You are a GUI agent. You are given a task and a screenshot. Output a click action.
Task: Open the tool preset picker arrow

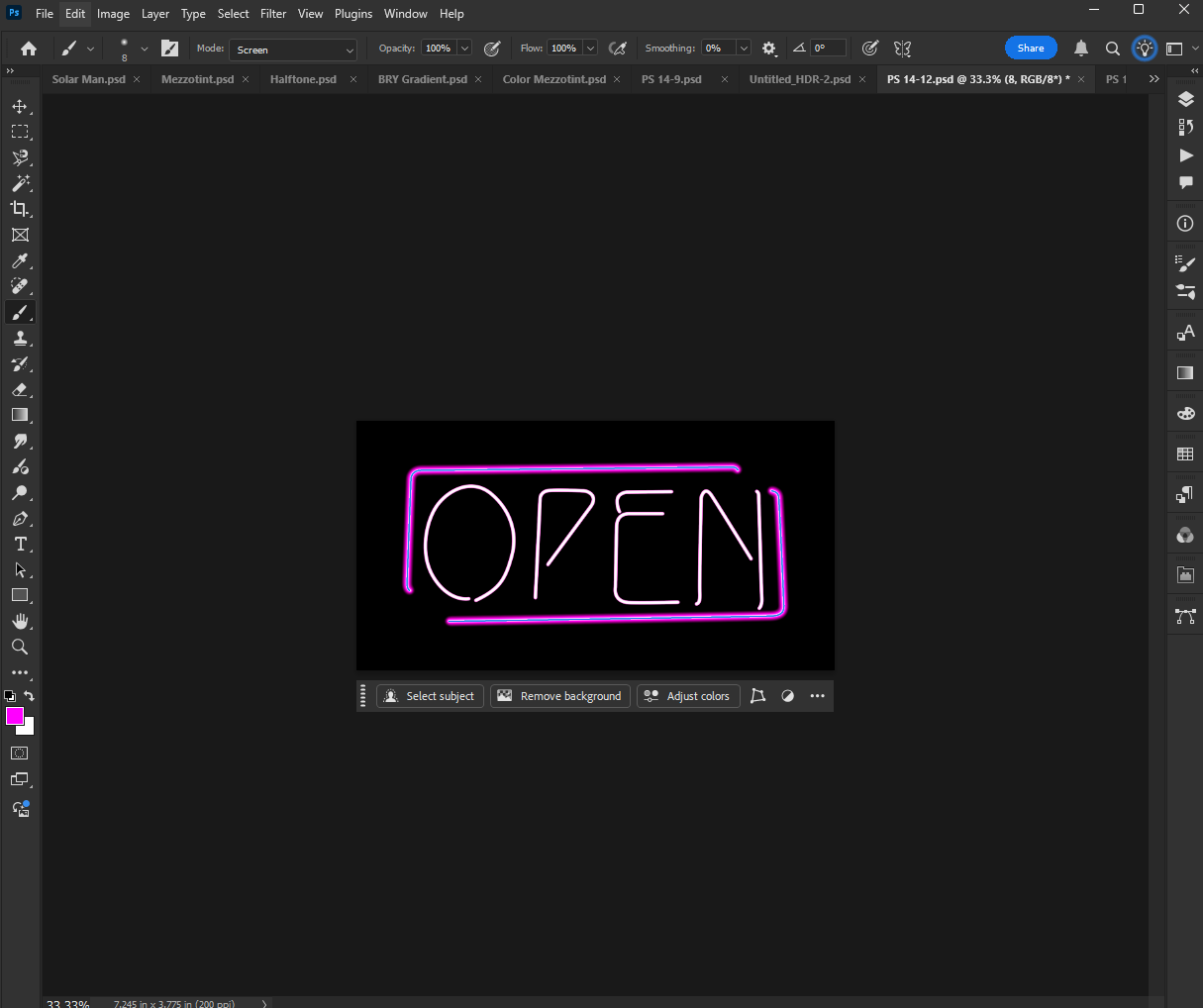click(x=90, y=49)
